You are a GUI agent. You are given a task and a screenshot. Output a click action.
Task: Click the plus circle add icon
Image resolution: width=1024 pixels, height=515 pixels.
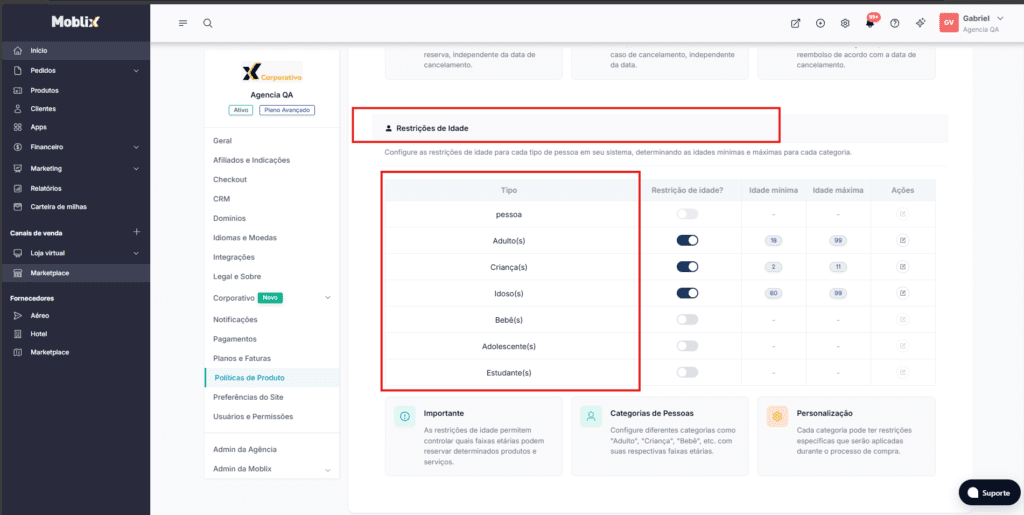[820, 23]
